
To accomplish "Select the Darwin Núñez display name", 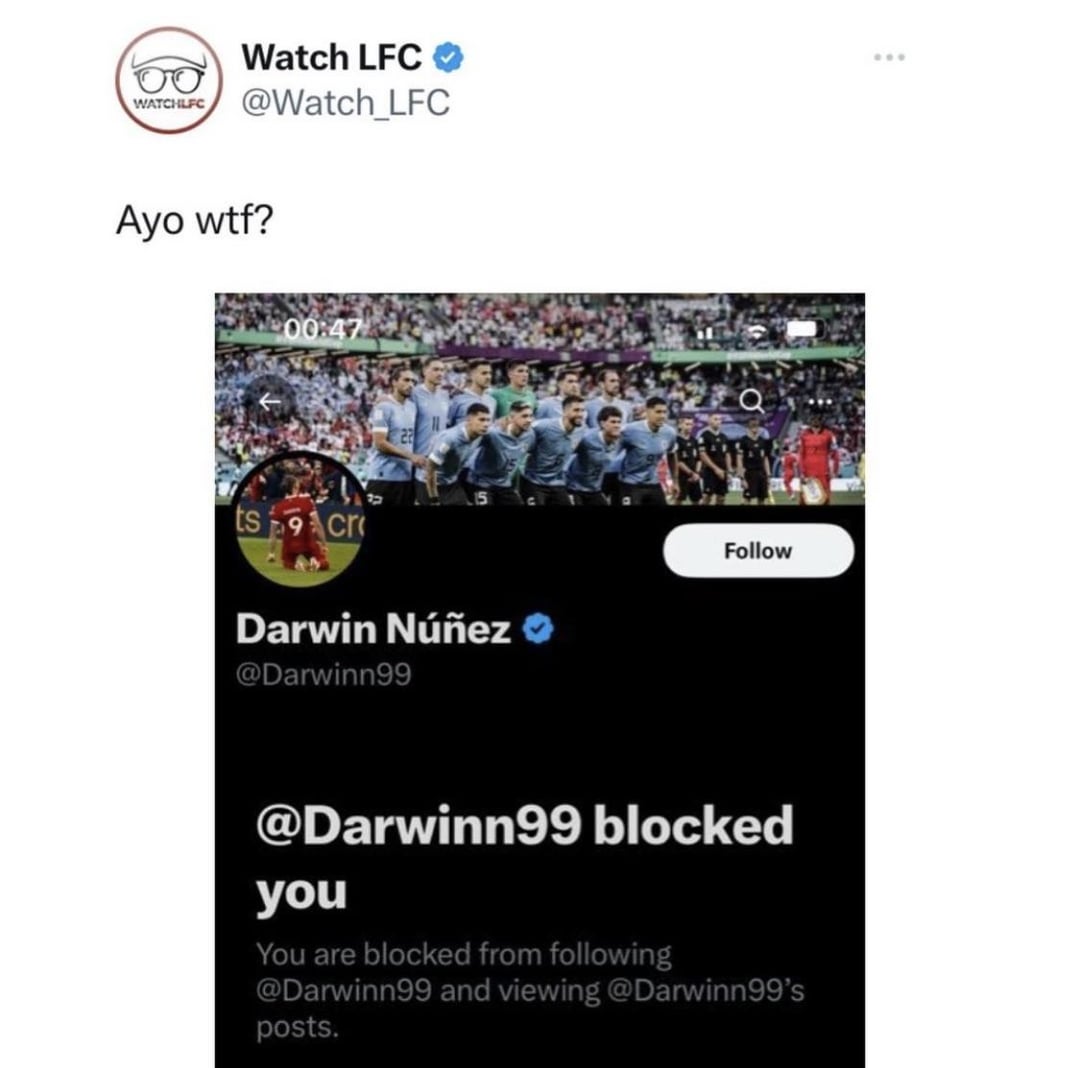I will coord(373,629).
